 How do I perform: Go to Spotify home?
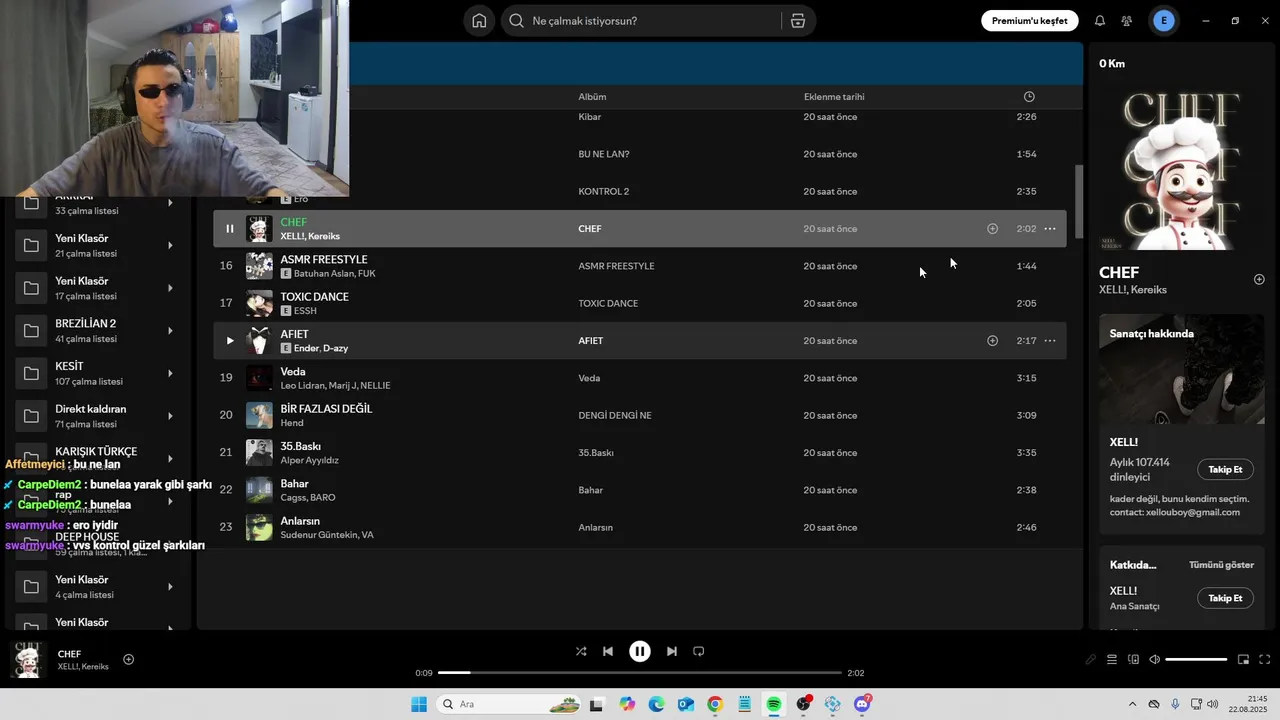[x=479, y=21]
